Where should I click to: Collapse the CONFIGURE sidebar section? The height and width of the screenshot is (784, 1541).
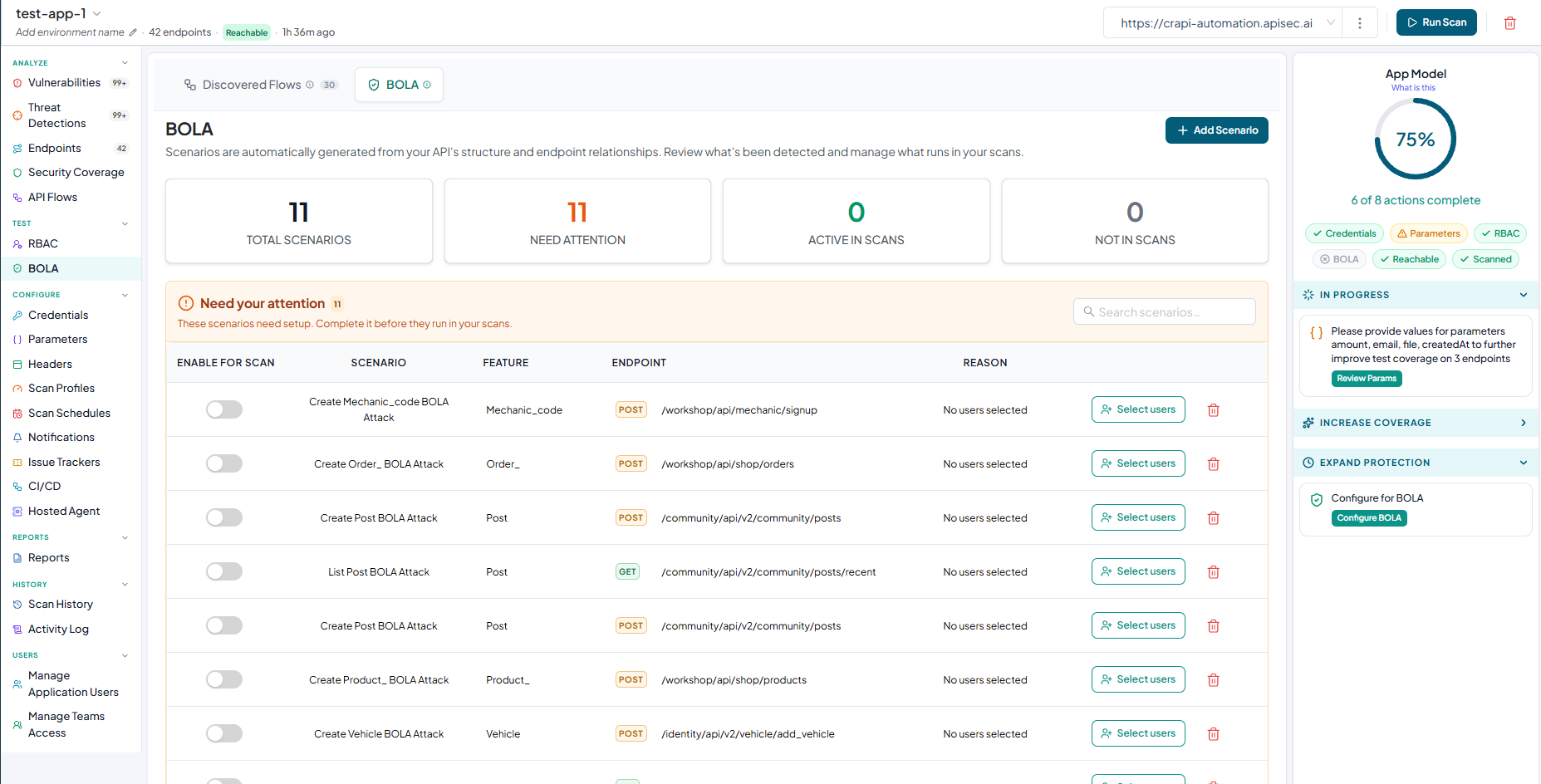[x=125, y=295]
